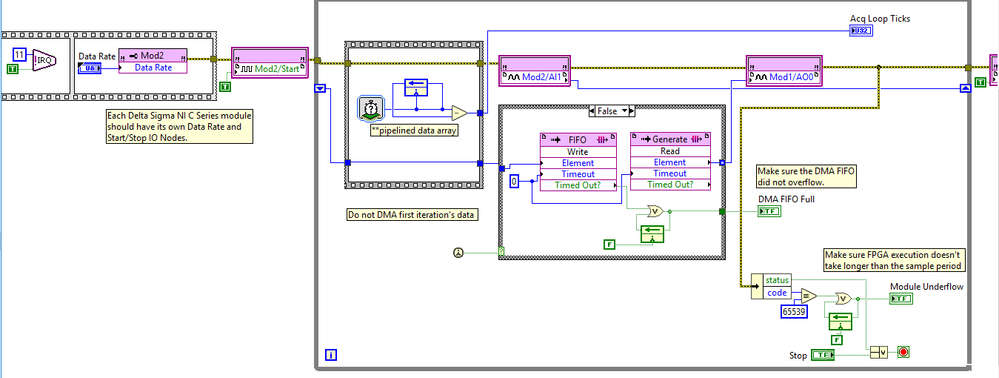
Task: Select the Compound OR node near Stop
Action: (879, 352)
